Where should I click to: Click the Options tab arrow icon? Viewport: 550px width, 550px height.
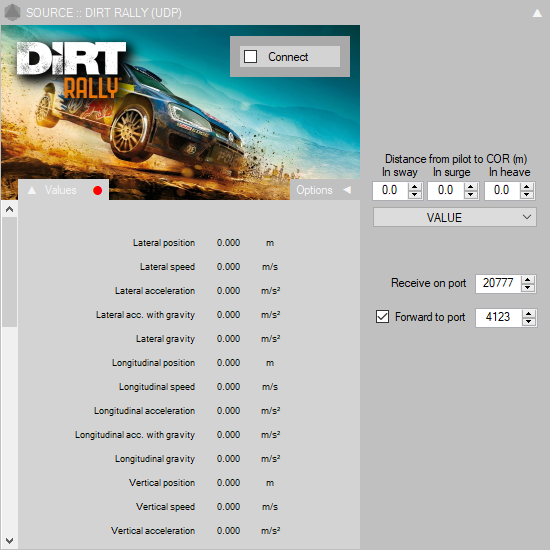(x=347, y=190)
